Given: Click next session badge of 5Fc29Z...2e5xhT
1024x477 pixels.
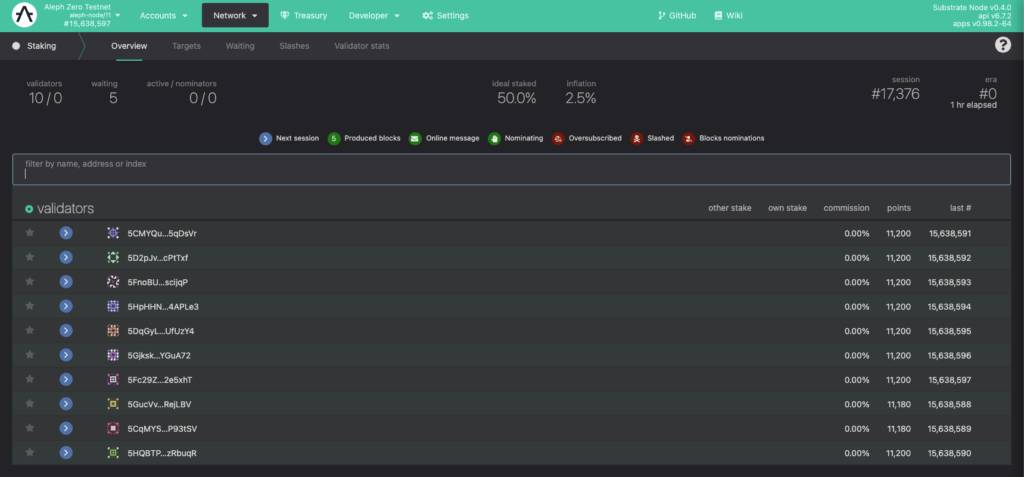Looking at the screenshot, I should pyautogui.click(x=66, y=380).
